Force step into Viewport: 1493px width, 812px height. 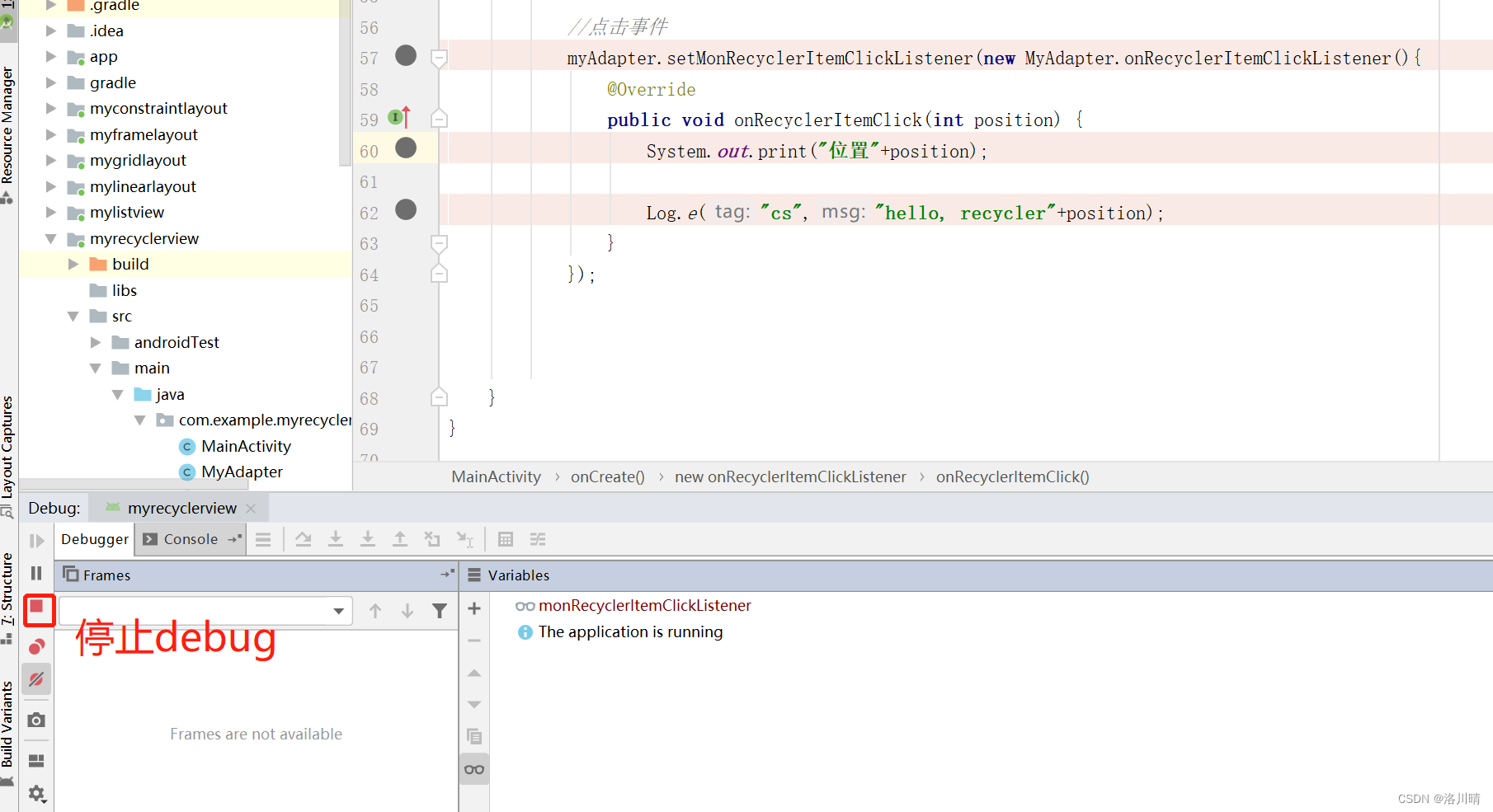coord(368,539)
